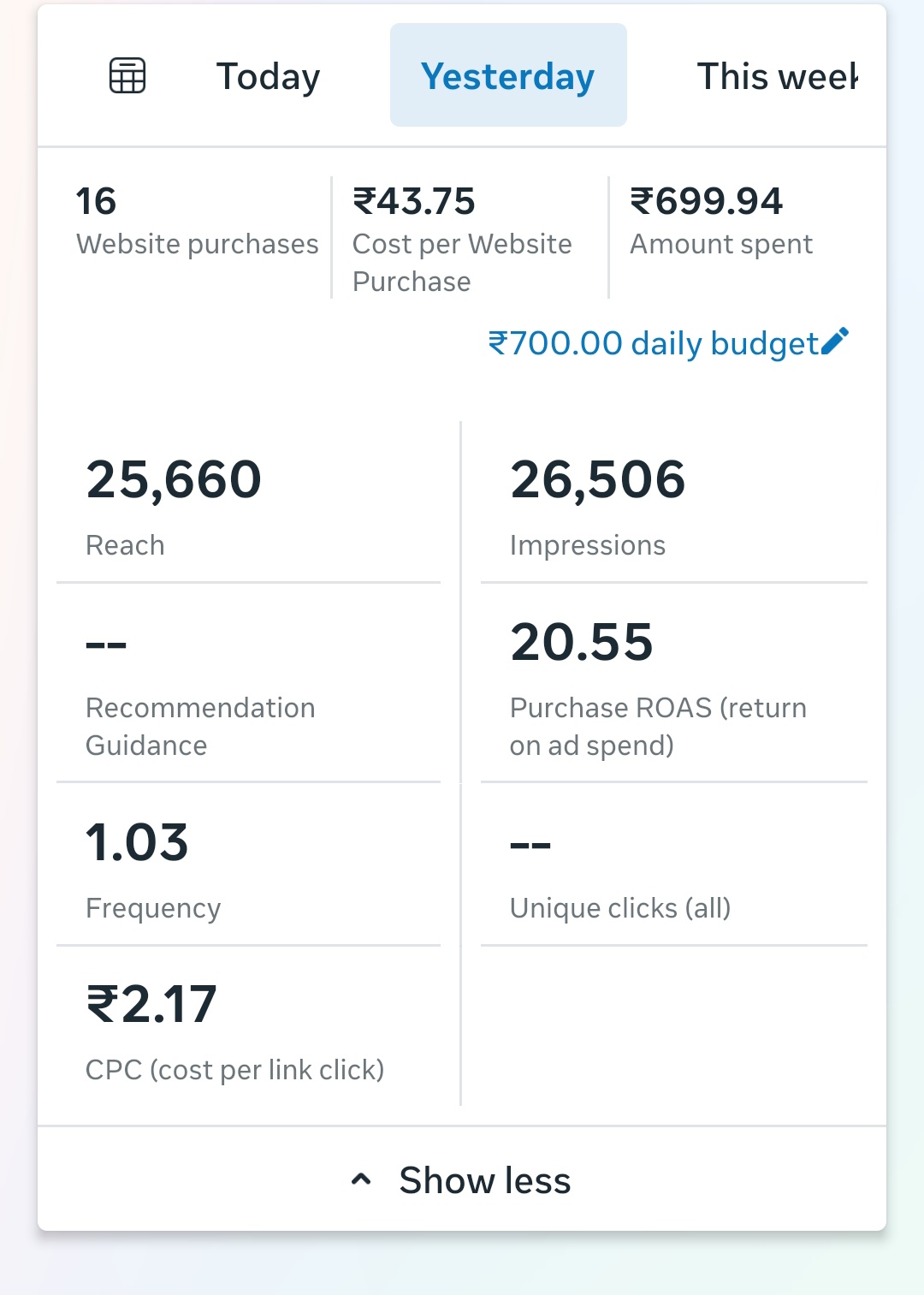Tap the 1.03 Frequency tile

(x=248, y=866)
